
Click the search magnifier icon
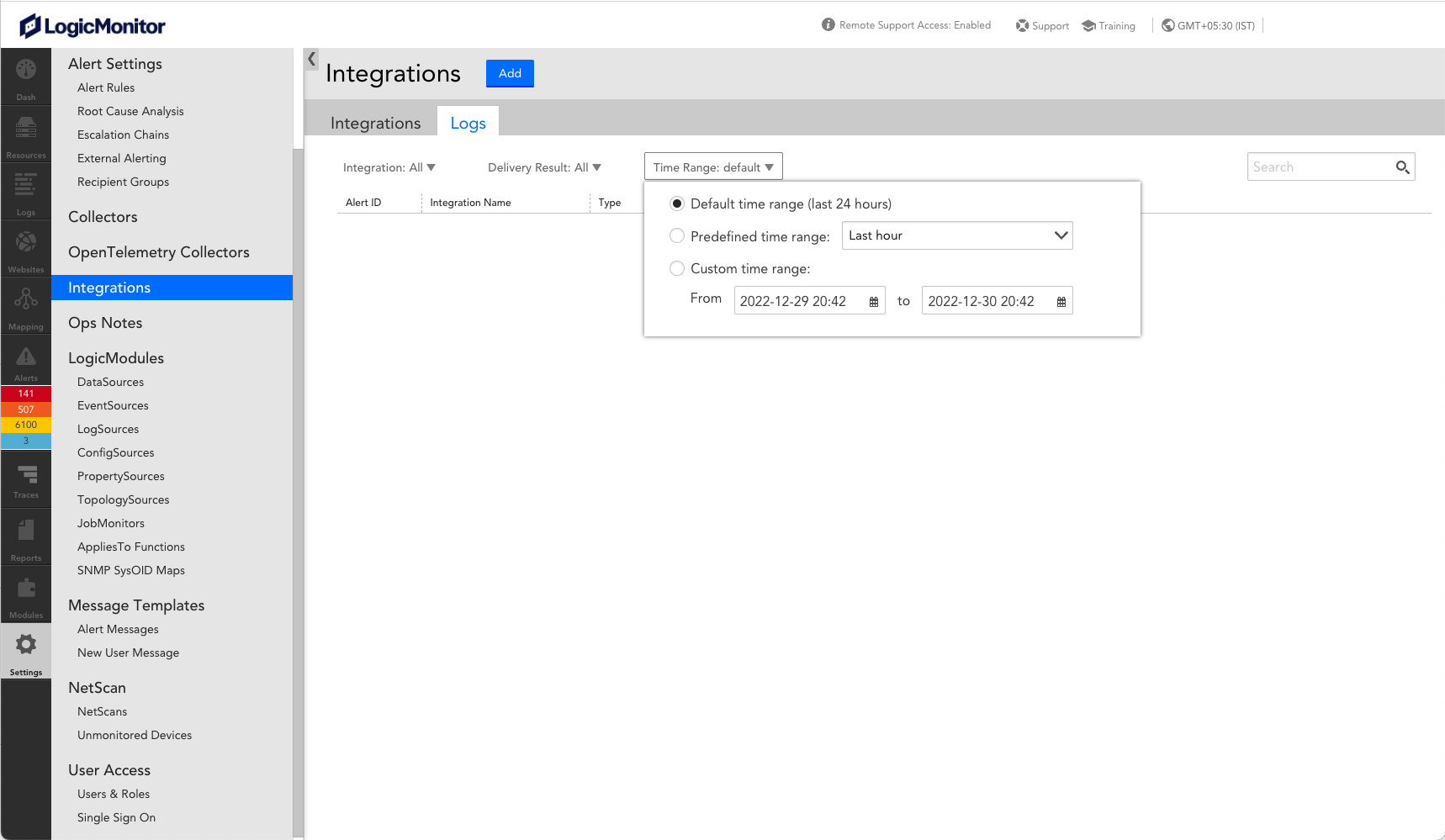click(1402, 167)
